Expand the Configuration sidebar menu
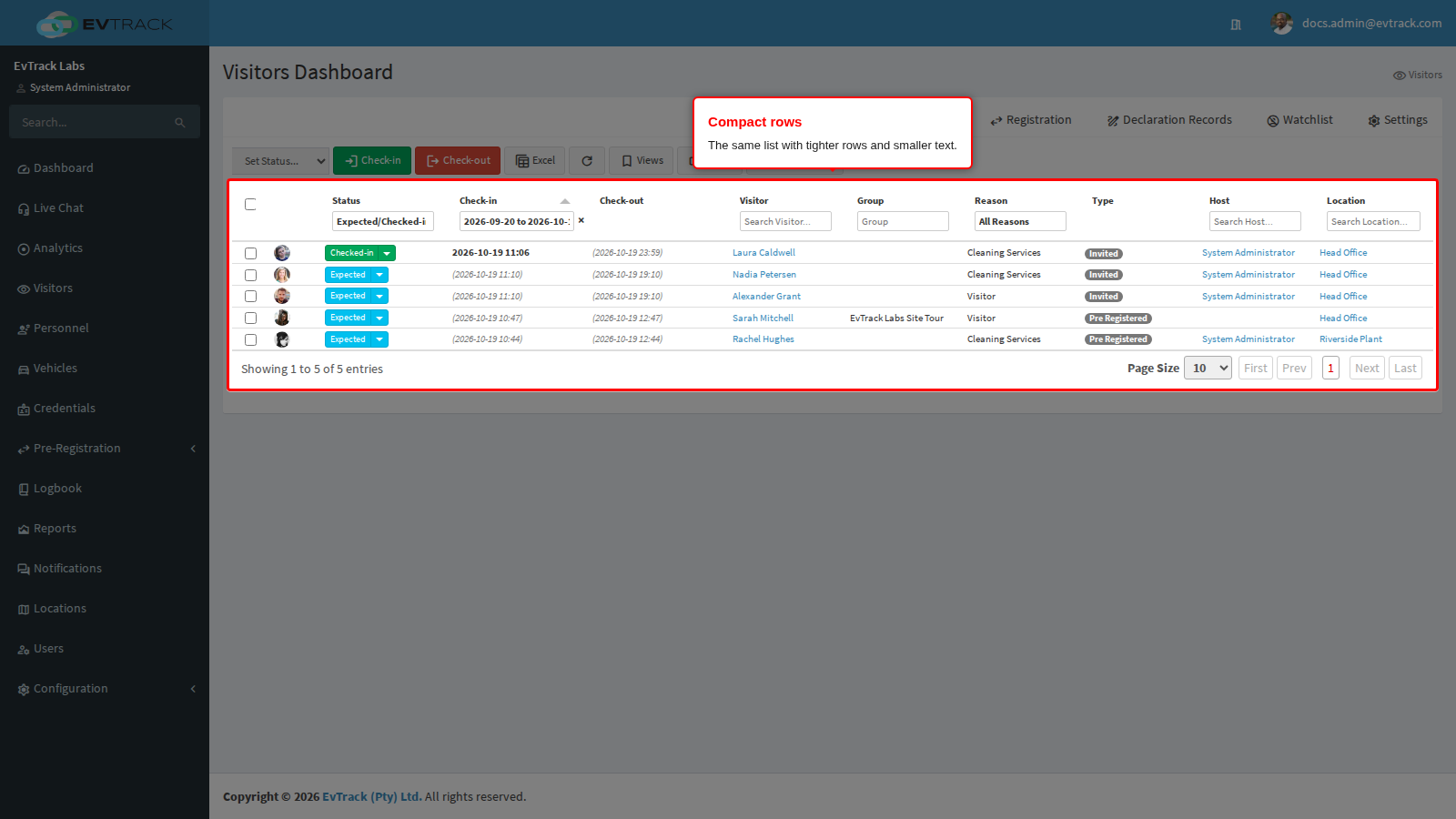The image size is (1456, 819). pos(105,689)
